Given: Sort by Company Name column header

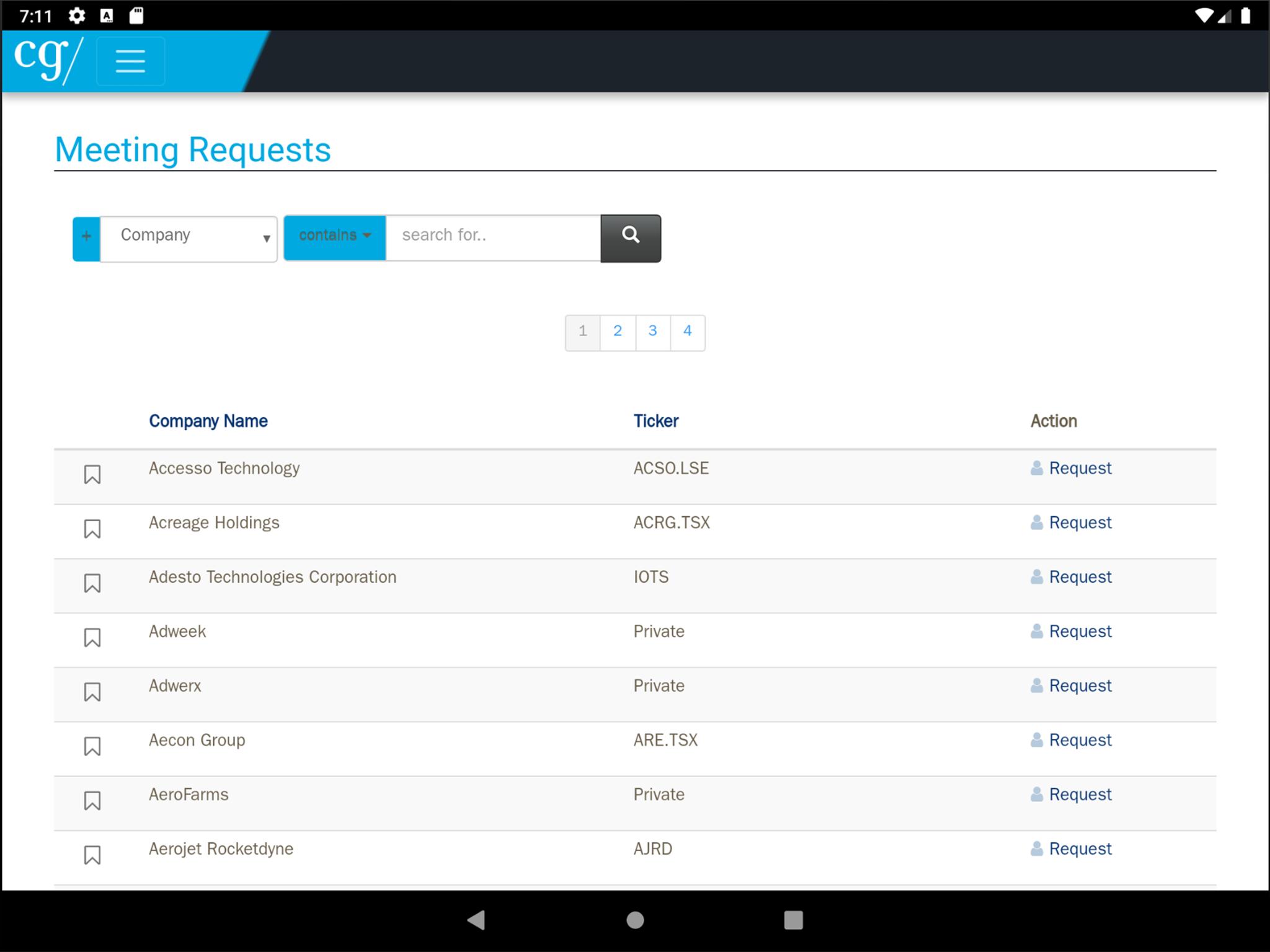Looking at the screenshot, I should (208, 421).
